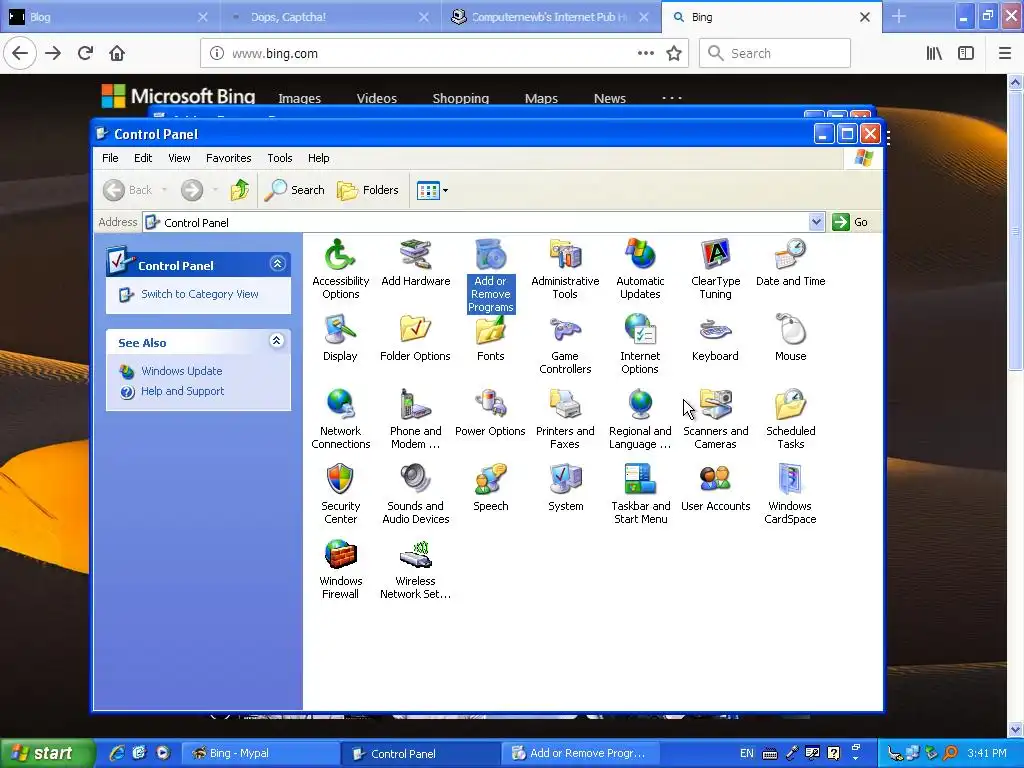This screenshot has width=1024, height=768.
Task: Open the Fonts folder icon
Action: point(490,338)
